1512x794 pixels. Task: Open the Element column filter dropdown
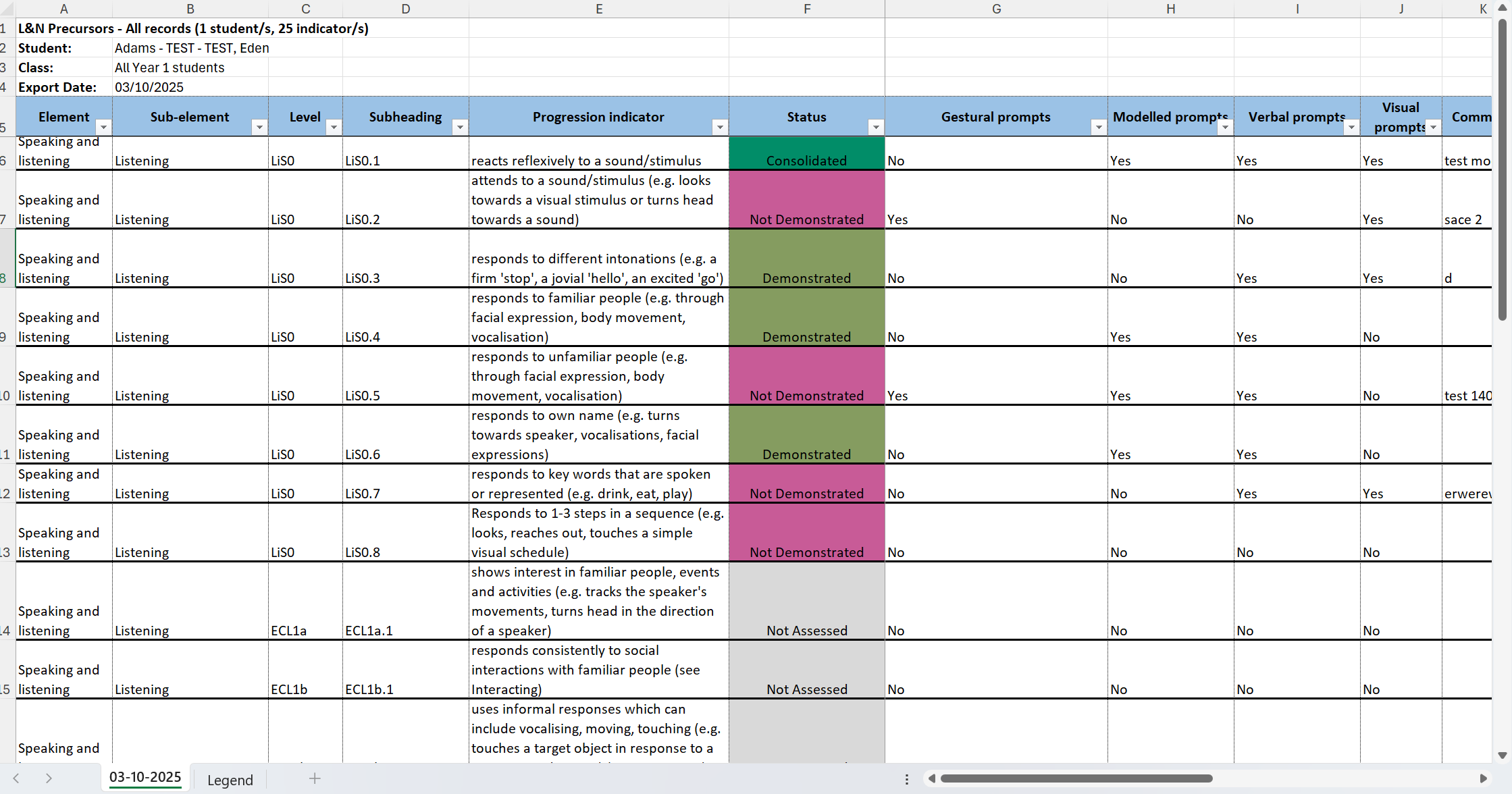coord(103,127)
